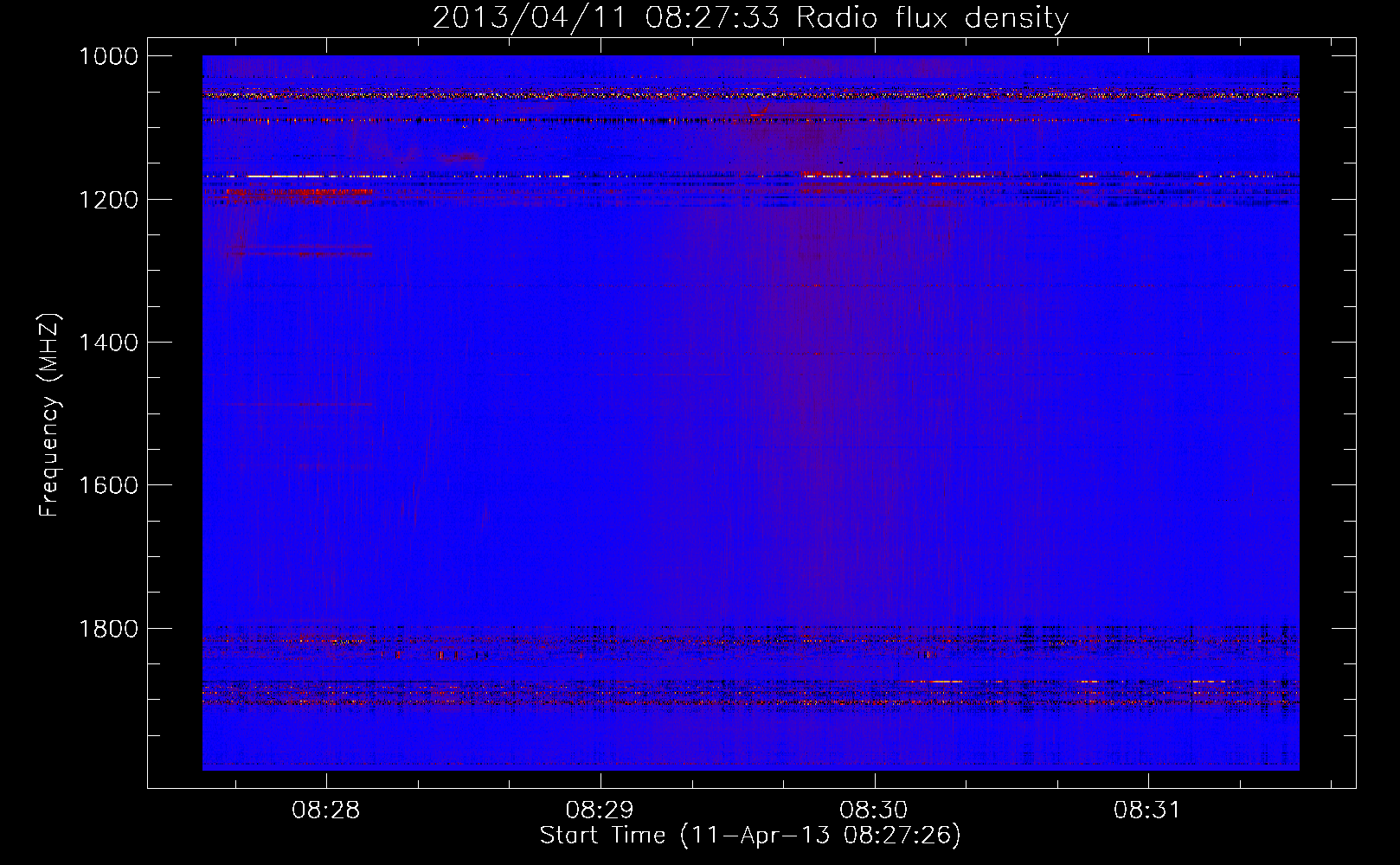This screenshot has width=1400, height=865.
Task: Click the 08:28 time axis label
Action: point(325,811)
